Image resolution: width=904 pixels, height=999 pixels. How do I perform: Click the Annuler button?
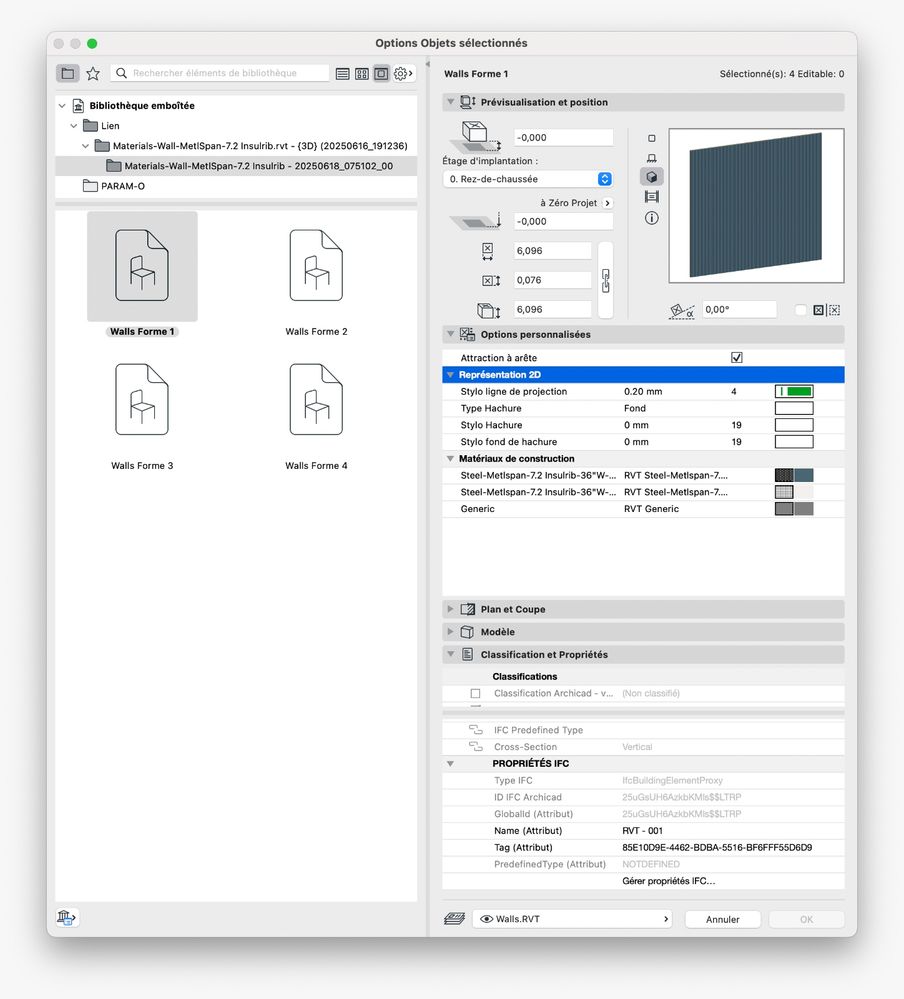pyautogui.click(x=722, y=919)
